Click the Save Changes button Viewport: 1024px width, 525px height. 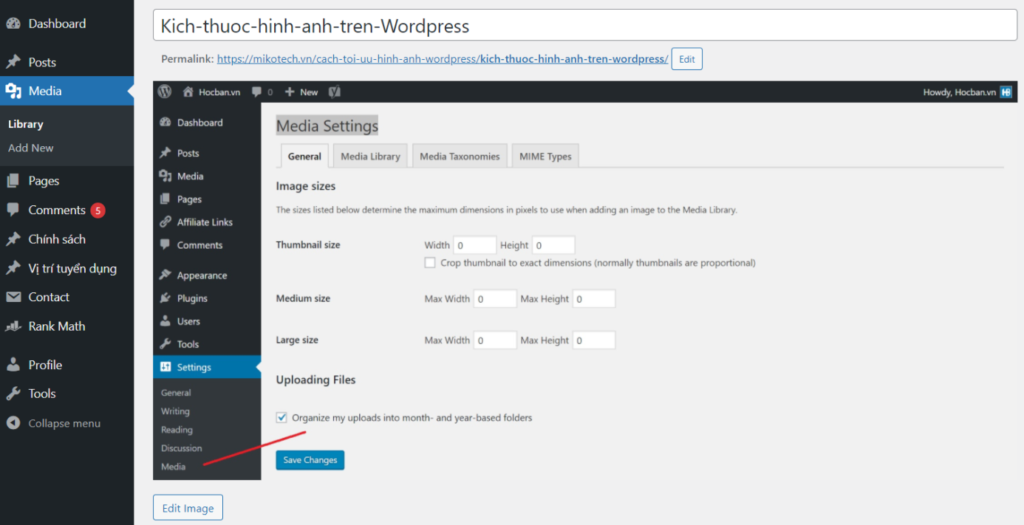[x=310, y=460]
